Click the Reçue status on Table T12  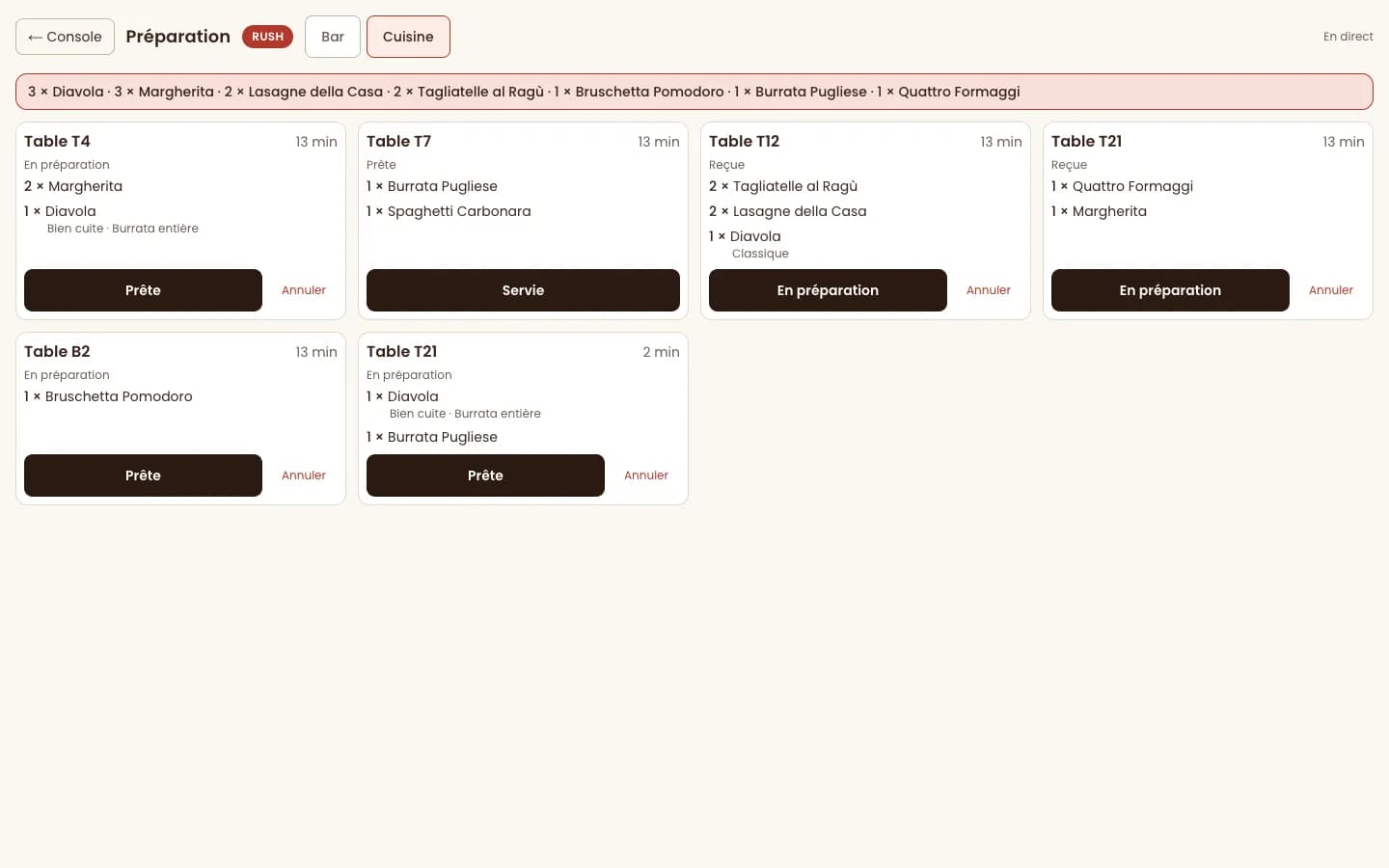[726, 165]
